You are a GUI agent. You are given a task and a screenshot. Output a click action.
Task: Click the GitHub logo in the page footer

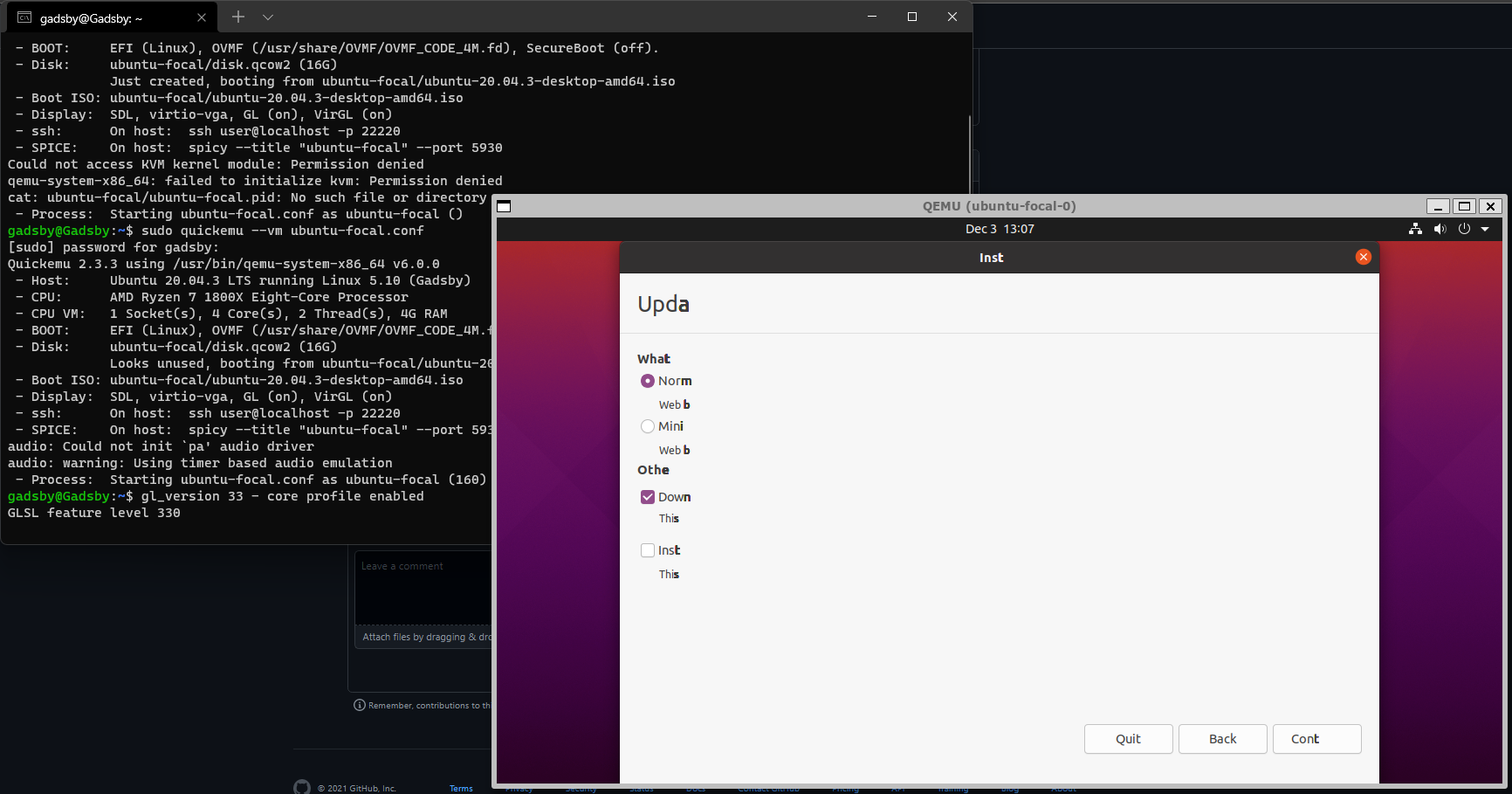coord(302,786)
